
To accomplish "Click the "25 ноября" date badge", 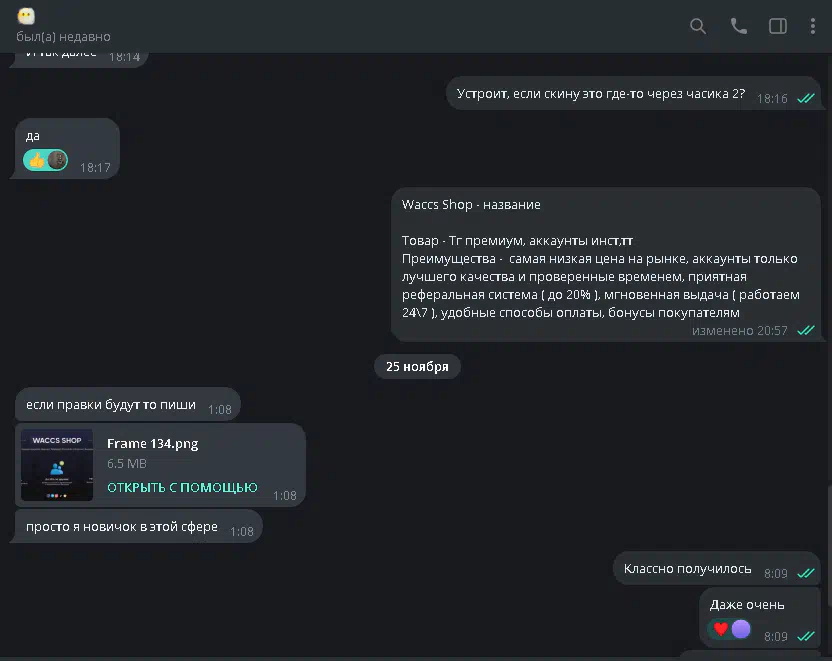I will click(417, 366).
